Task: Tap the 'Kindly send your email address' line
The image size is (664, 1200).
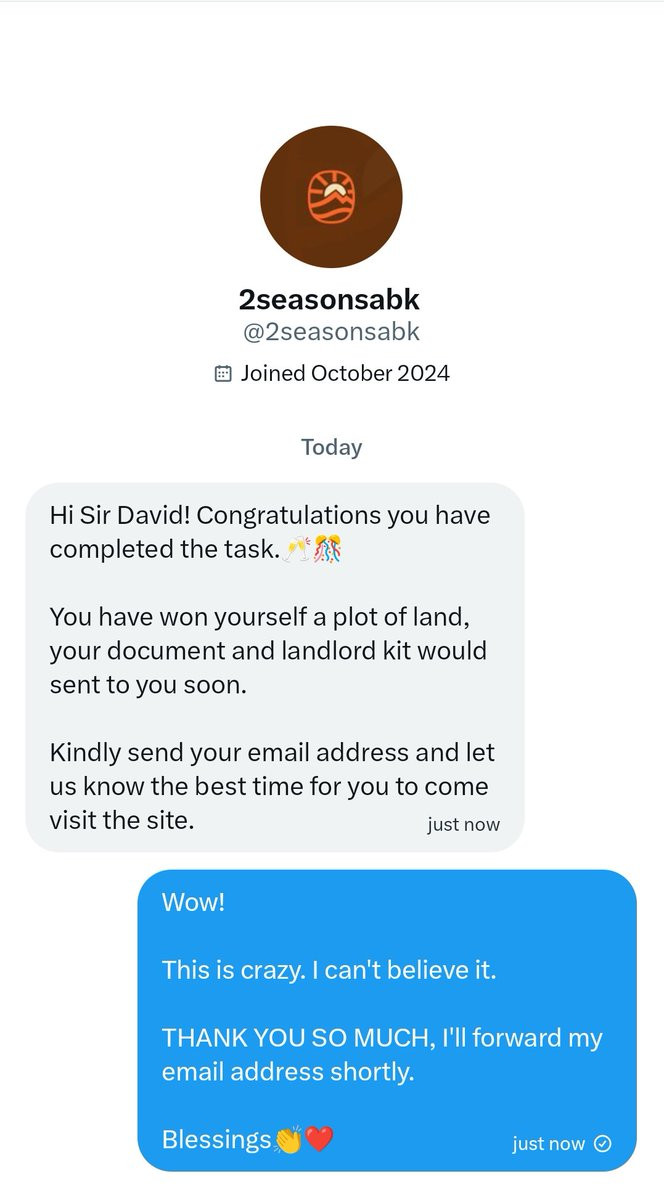Action: click(272, 752)
